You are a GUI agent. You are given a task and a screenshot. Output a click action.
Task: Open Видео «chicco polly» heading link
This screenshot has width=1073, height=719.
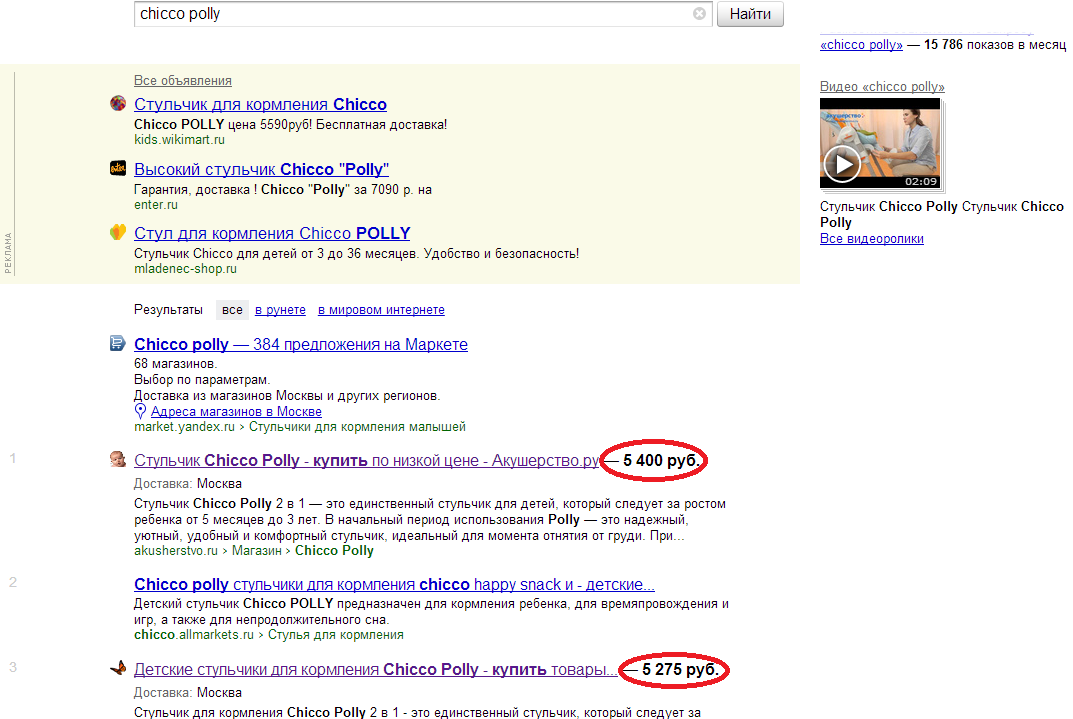point(882,87)
